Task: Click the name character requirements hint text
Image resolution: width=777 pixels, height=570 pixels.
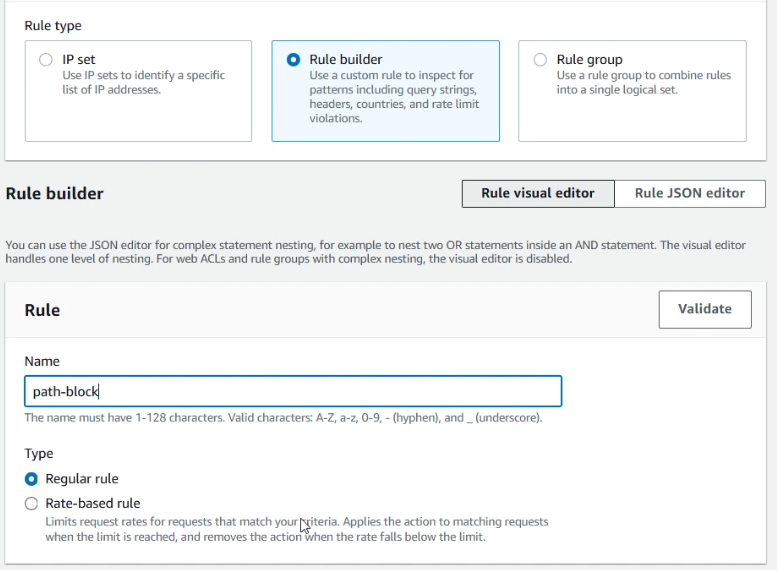Action: click(283, 417)
